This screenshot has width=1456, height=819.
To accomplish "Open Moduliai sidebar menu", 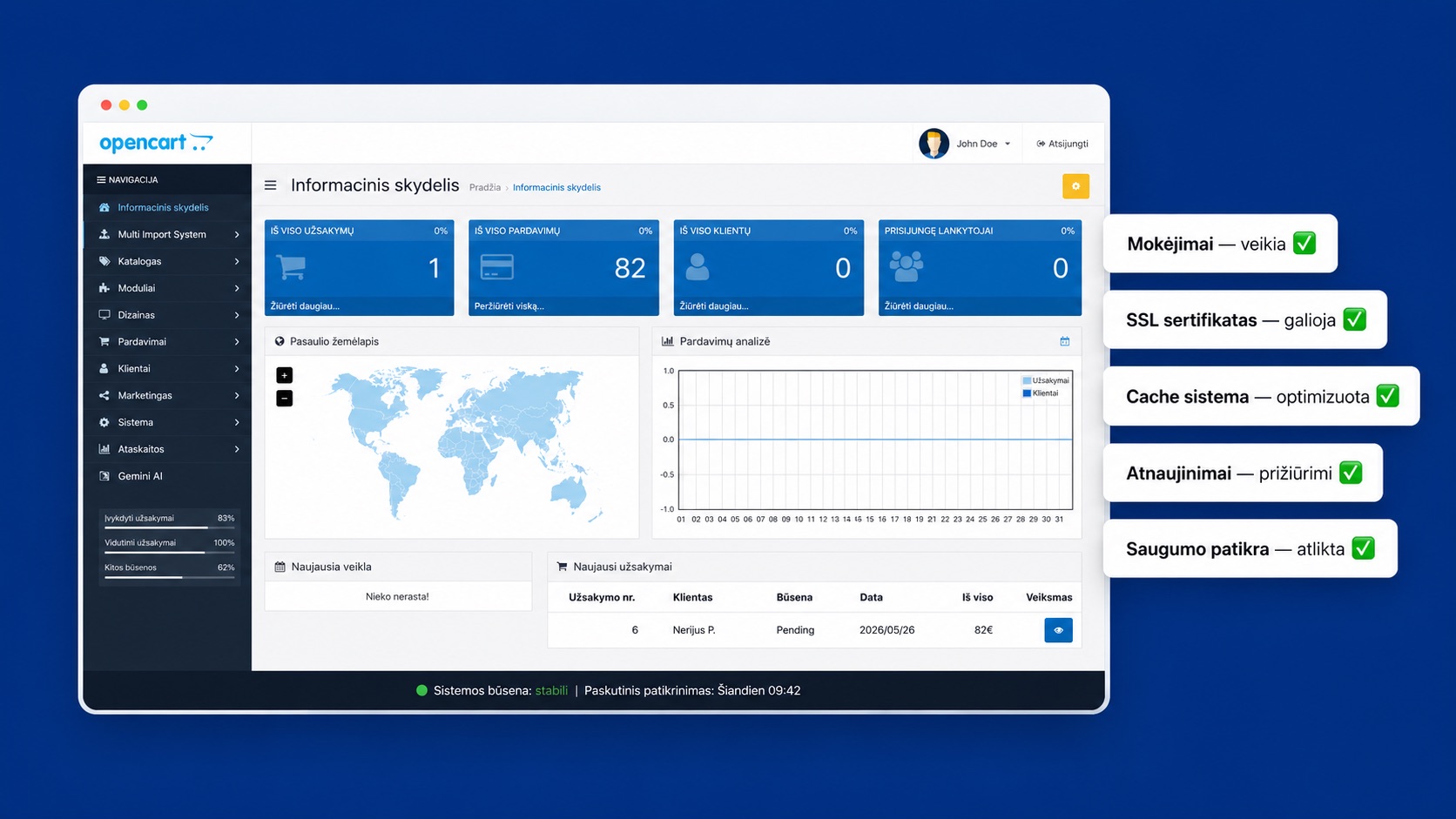I will pyautogui.click(x=168, y=288).
